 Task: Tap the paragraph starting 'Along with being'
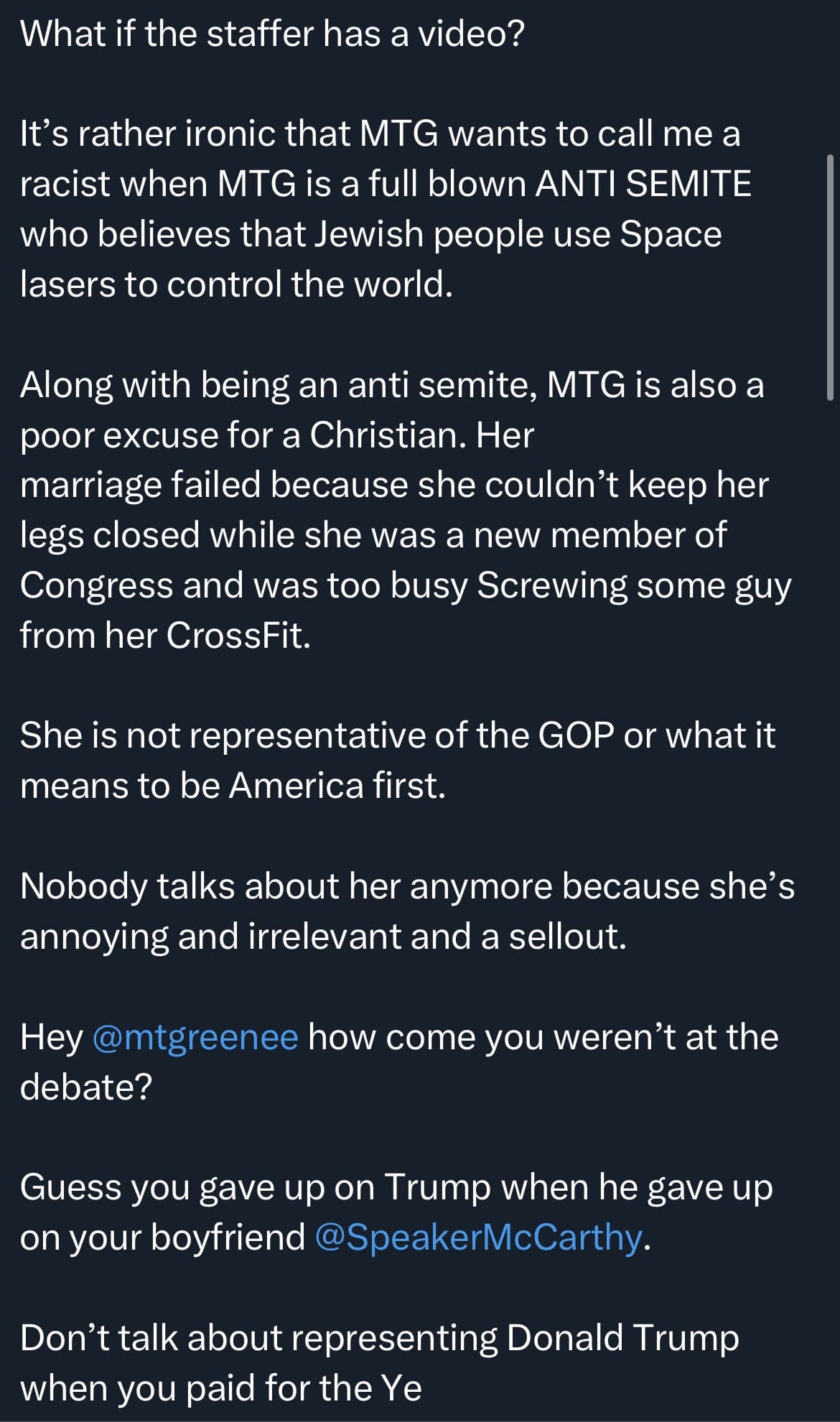(406, 510)
